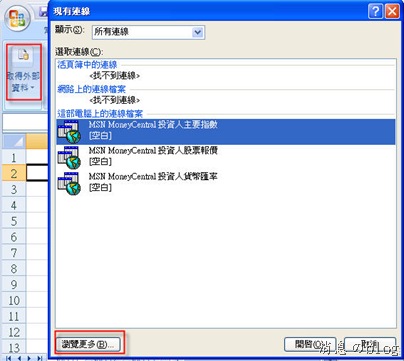Select MSN MoneyCentral 投資人主要指數 connection
This screenshot has height=361, width=404.
point(226,132)
